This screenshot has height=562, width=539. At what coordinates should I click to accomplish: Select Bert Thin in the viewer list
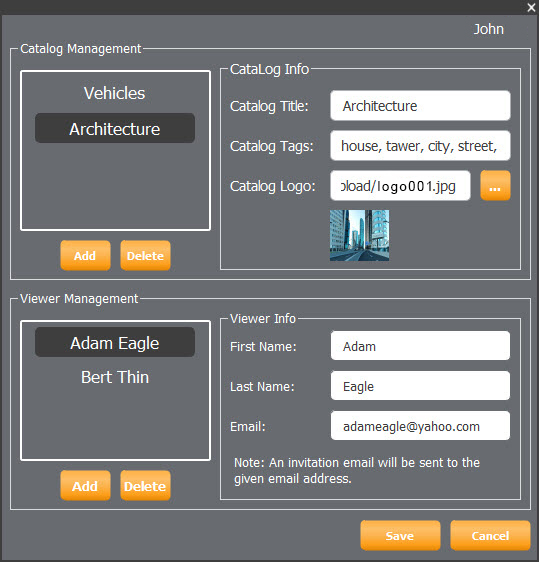115,377
